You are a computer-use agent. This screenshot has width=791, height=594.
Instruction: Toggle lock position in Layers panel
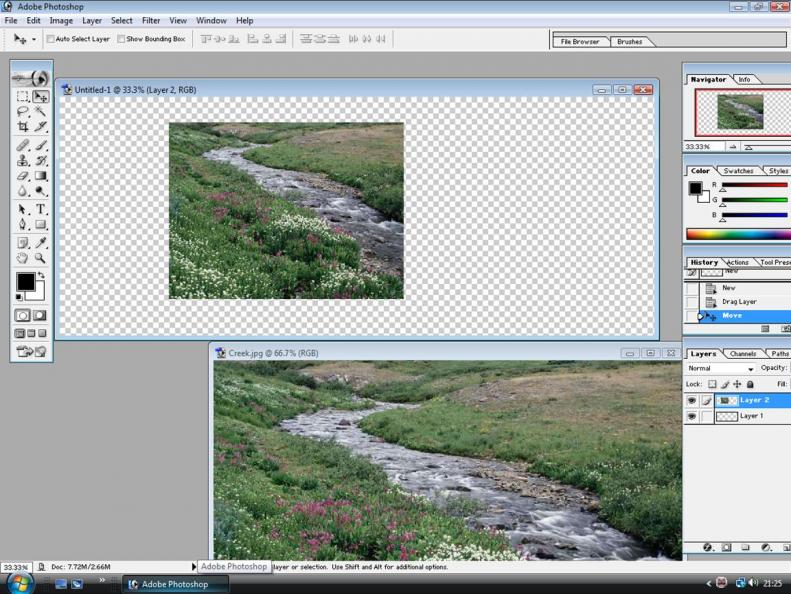(738, 384)
